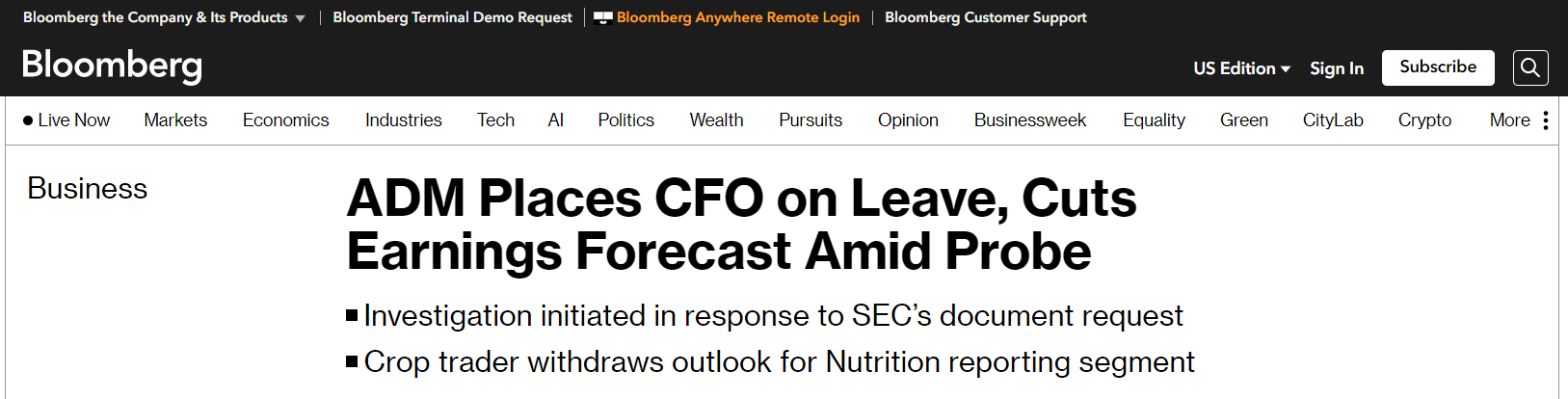1568x399 pixels.
Task: Open Bloomberg Customer Support link
Action: (985, 17)
